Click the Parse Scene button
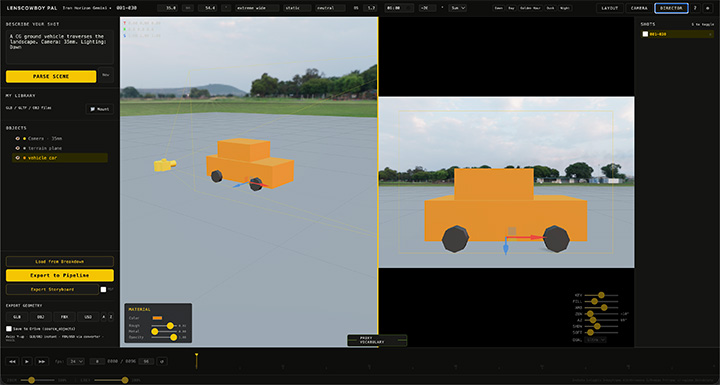720x385 pixels. click(51, 76)
